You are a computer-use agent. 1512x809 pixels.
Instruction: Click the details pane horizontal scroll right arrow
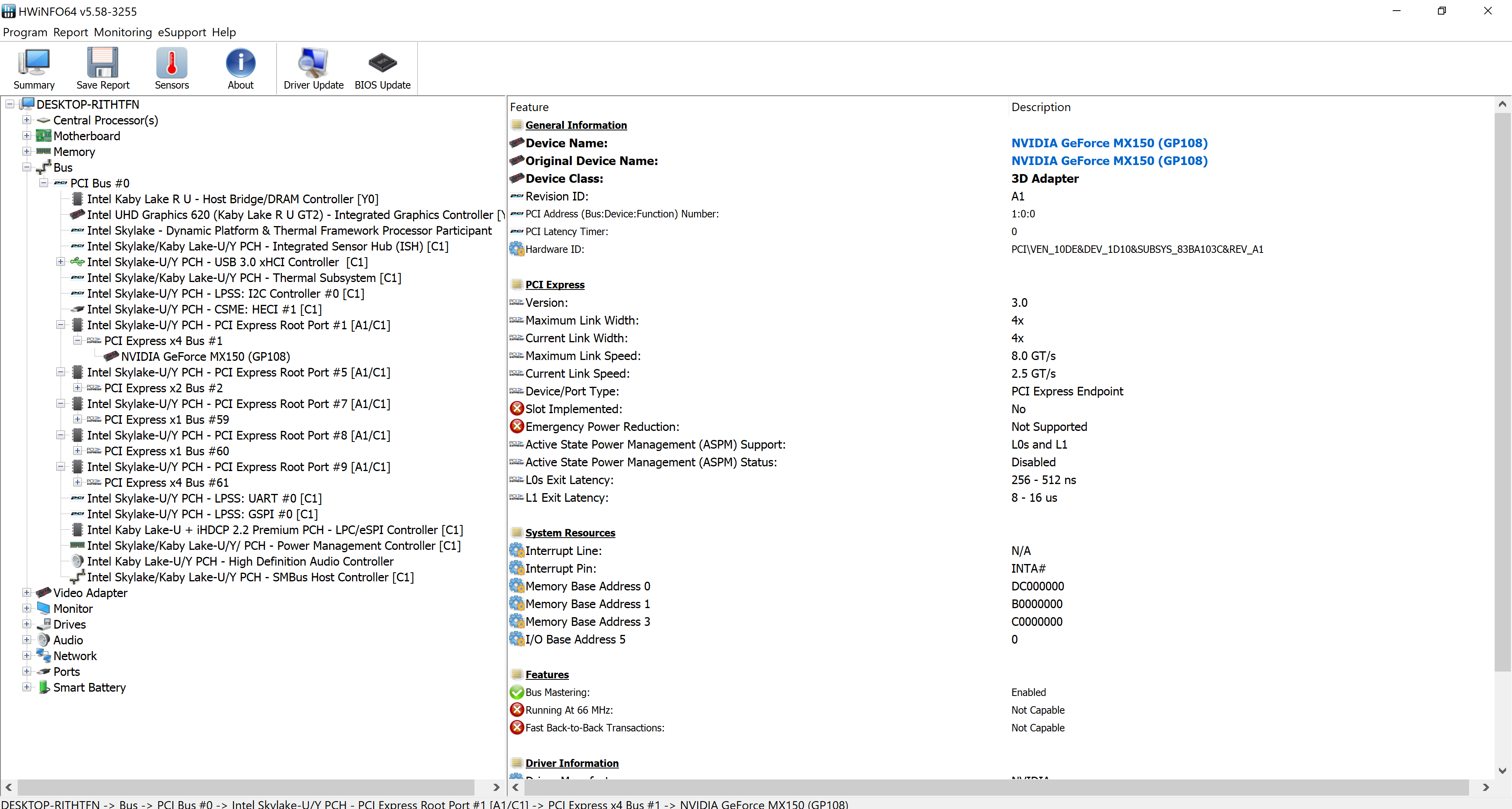coord(1486,787)
